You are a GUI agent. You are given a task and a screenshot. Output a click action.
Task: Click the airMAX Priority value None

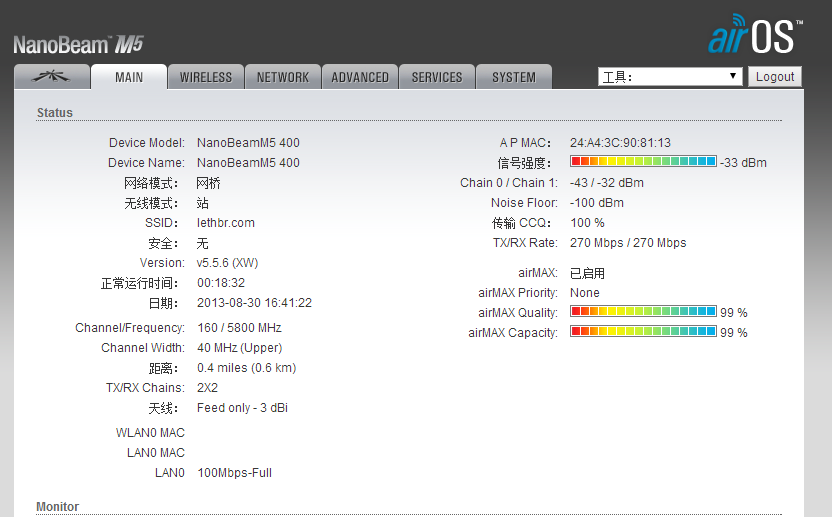click(x=585, y=293)
